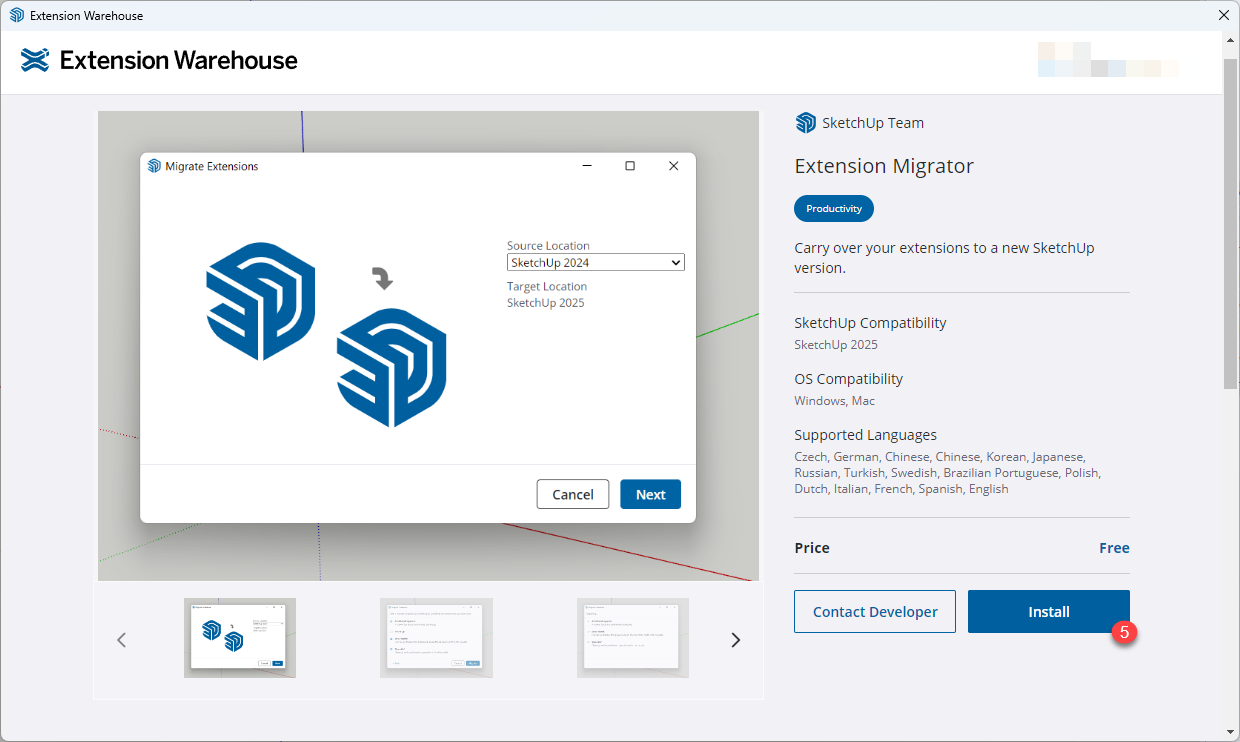Select the third screenshot thumbnail

[633, 638]
